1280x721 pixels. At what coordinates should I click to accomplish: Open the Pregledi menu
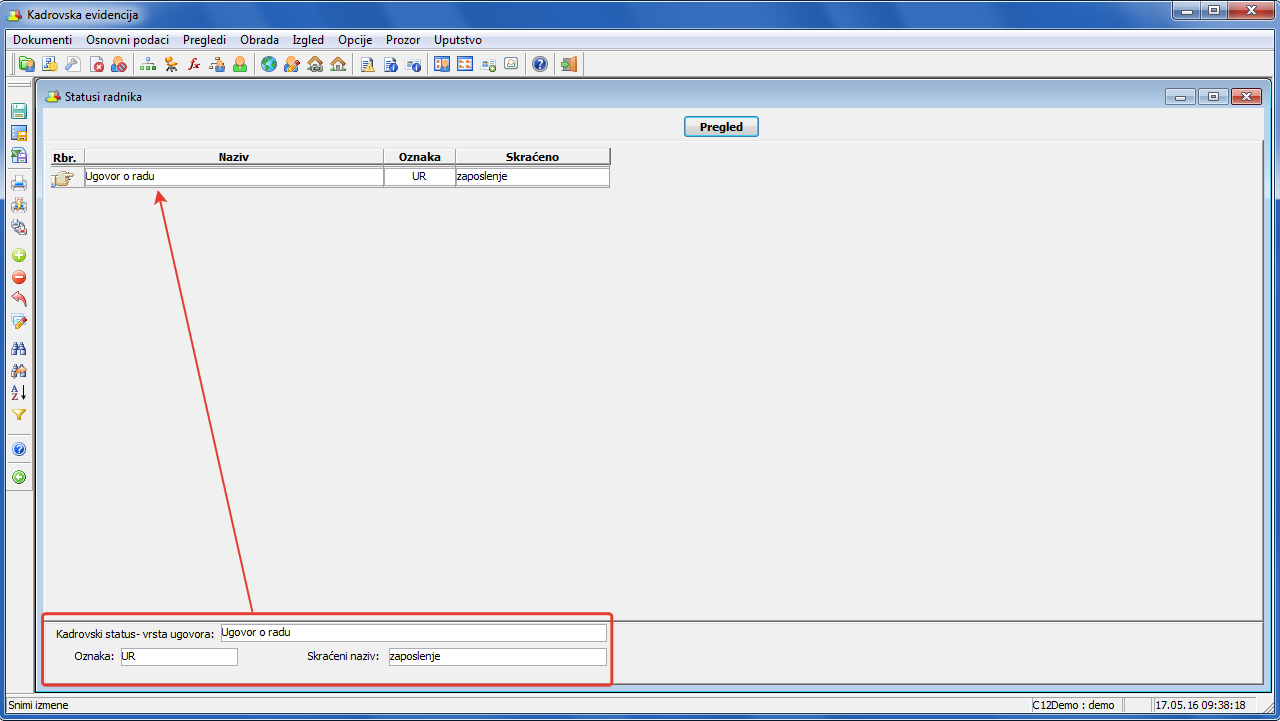tap(205, 40)
